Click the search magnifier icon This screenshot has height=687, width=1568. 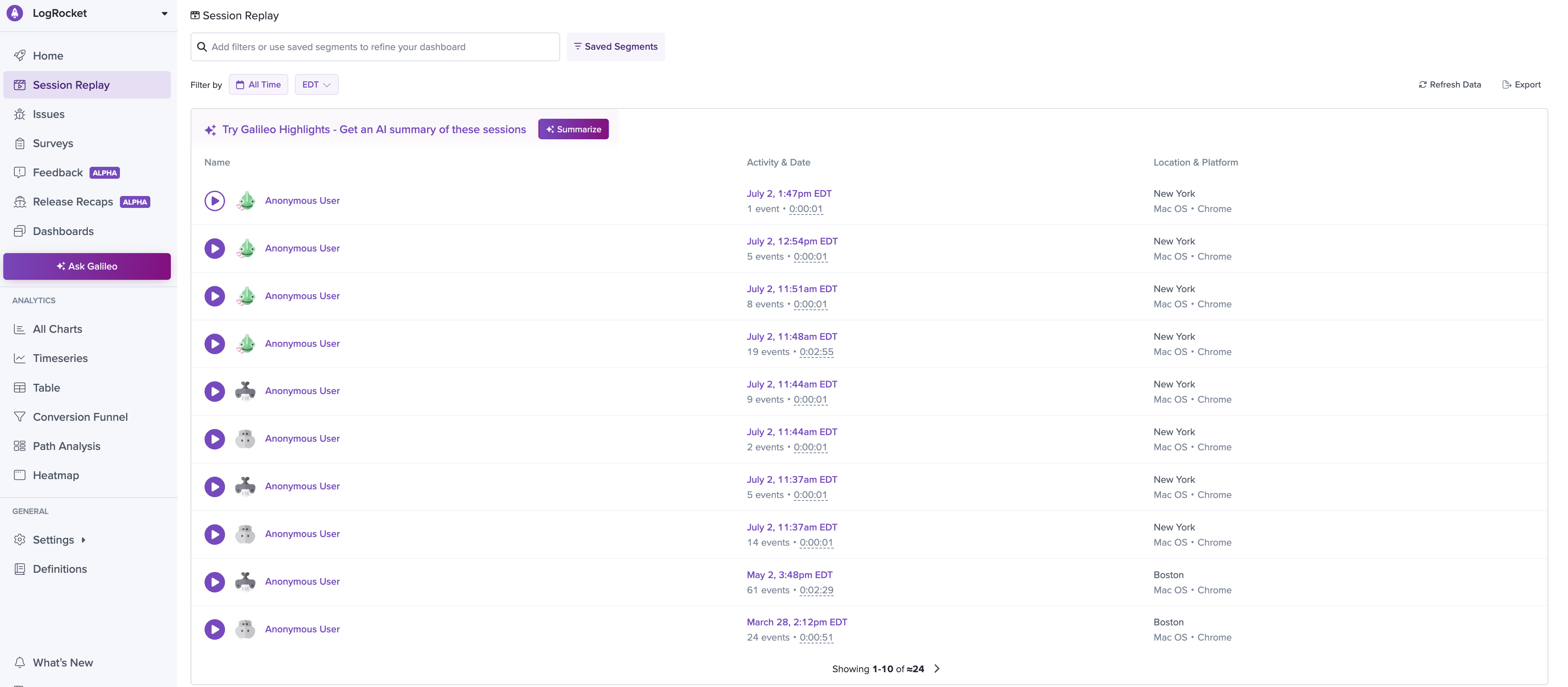click(202, 47)
